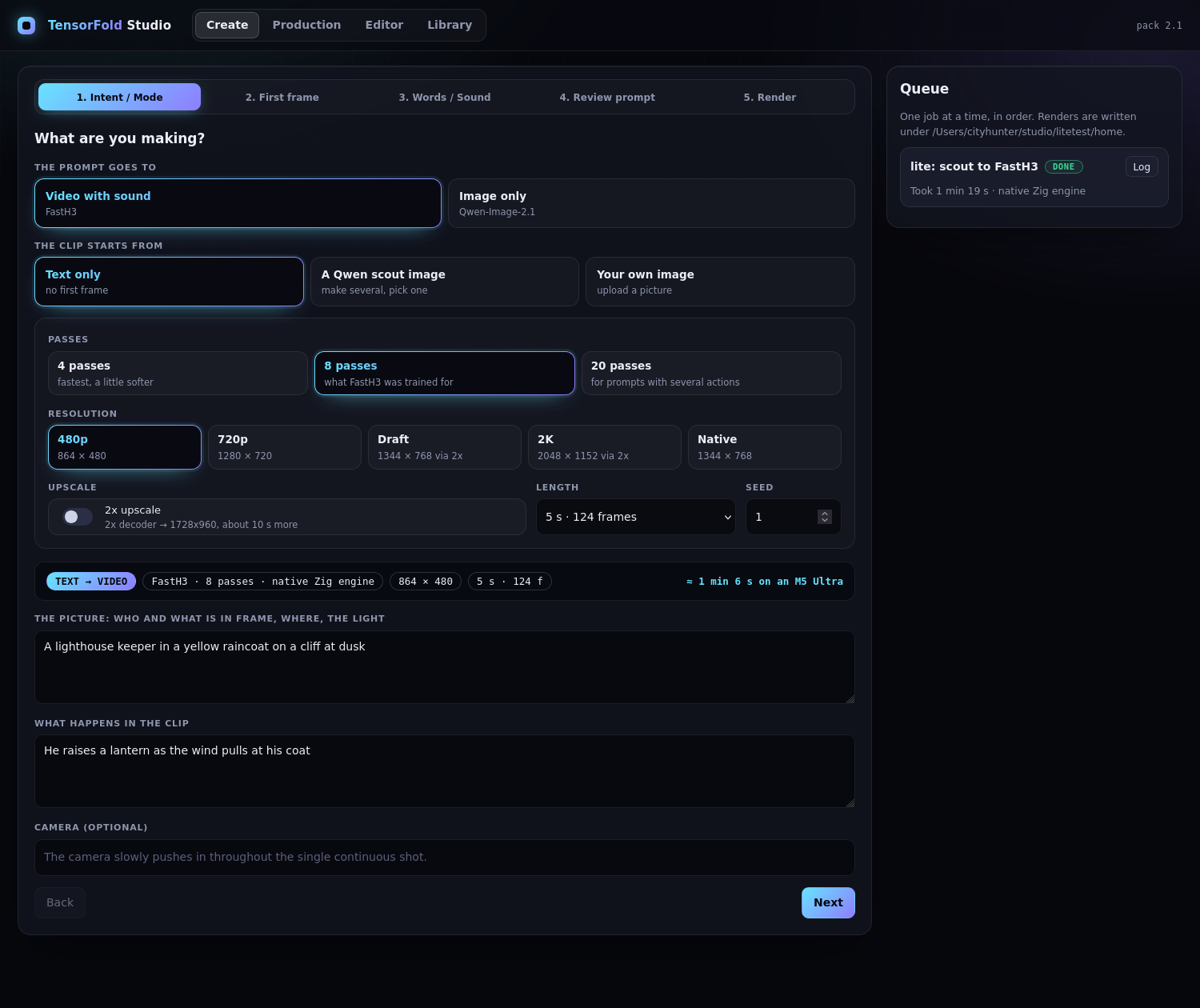Select the Video with sound option

click(238, 203)
